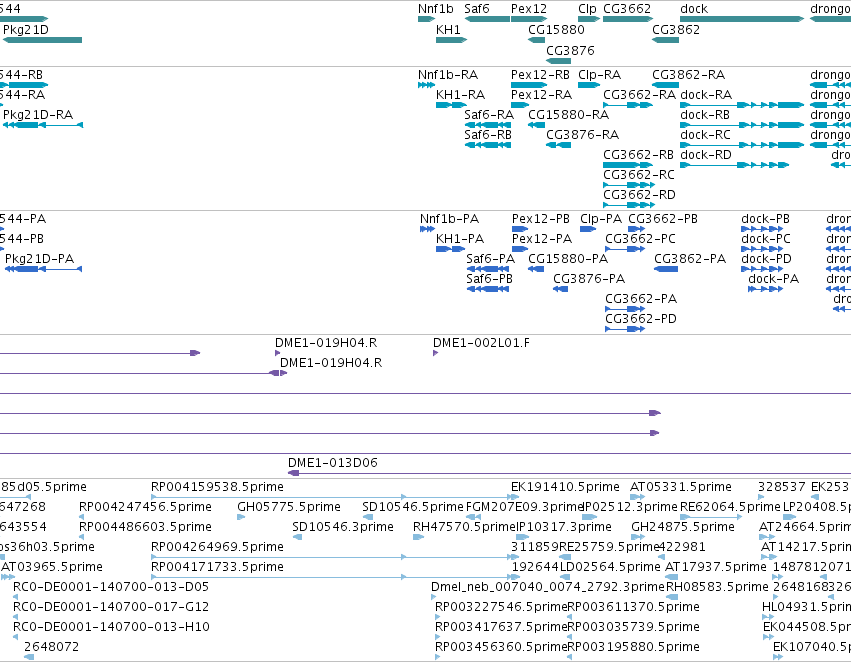Click transcript dock-RA
851x662 pixels.
pos(742,105)
